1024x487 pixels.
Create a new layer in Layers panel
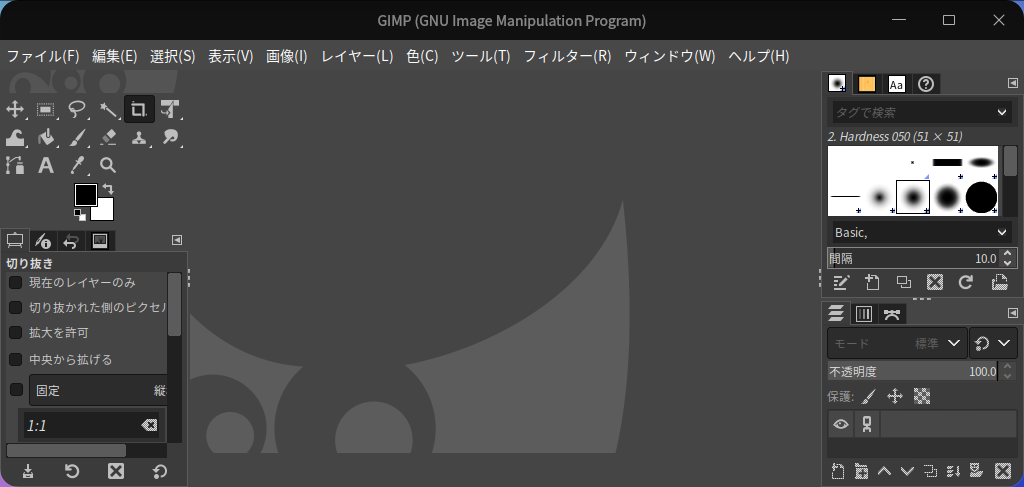[x=838, y=471]
